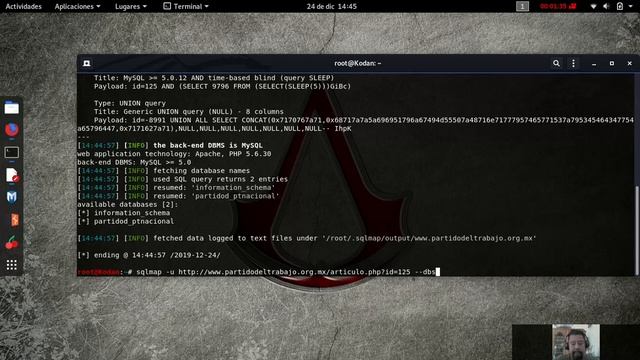Open the Aplicaciones menu
This screenshot has height=360, width=640.
coord(78,6)
